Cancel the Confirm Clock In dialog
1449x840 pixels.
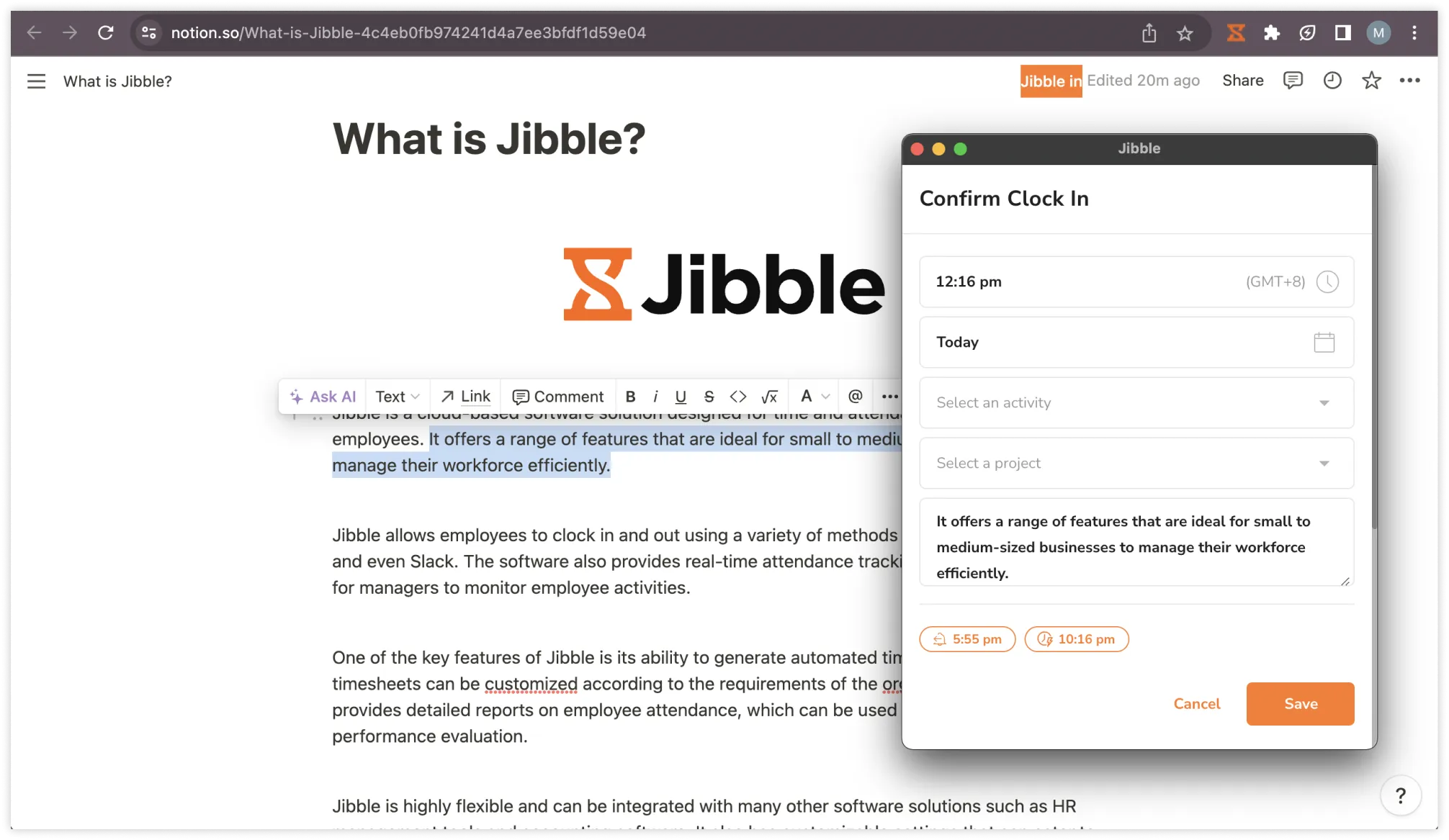(x=1196, y=703)
